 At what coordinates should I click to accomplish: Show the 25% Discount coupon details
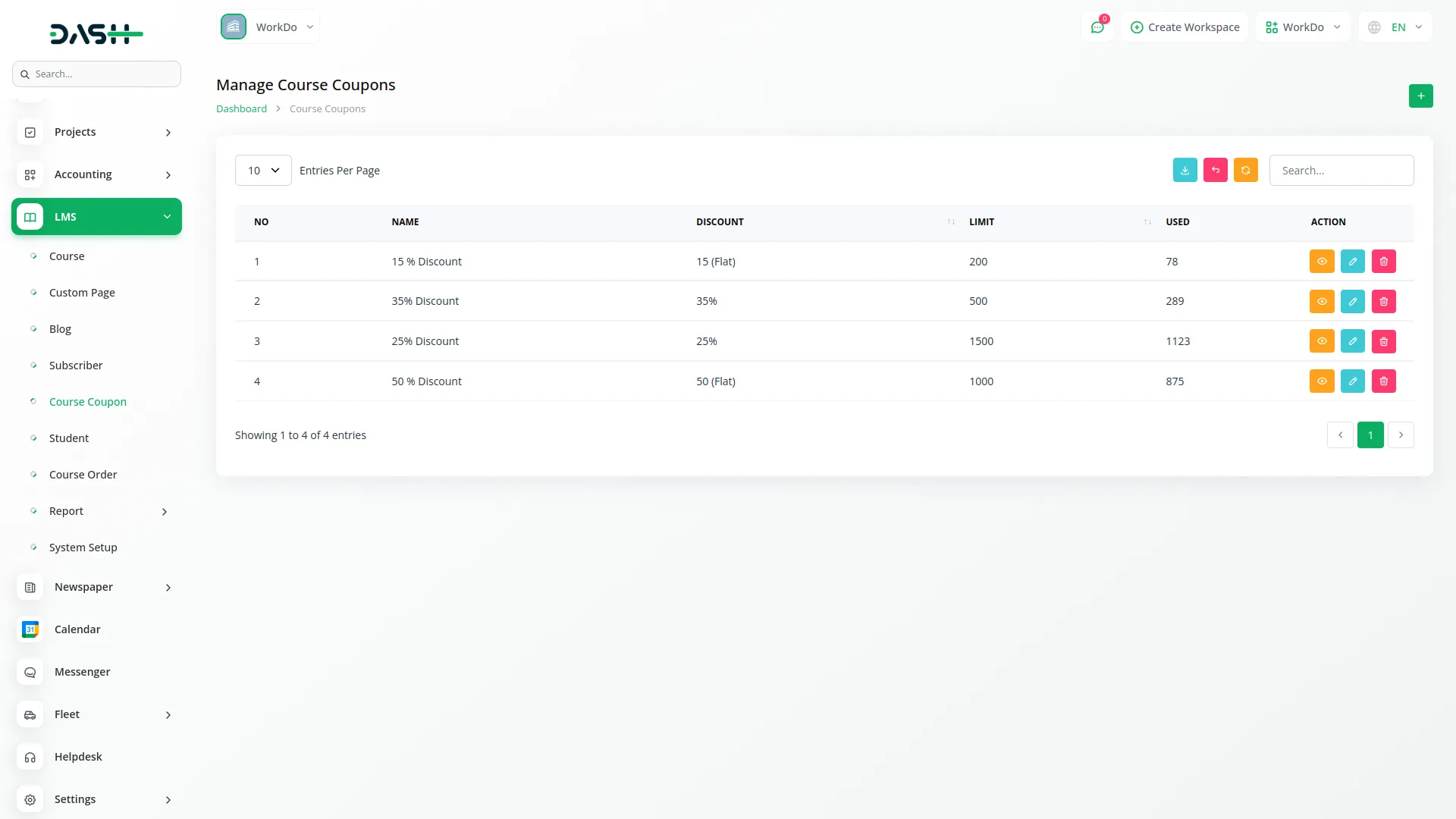pos(1321,342)
